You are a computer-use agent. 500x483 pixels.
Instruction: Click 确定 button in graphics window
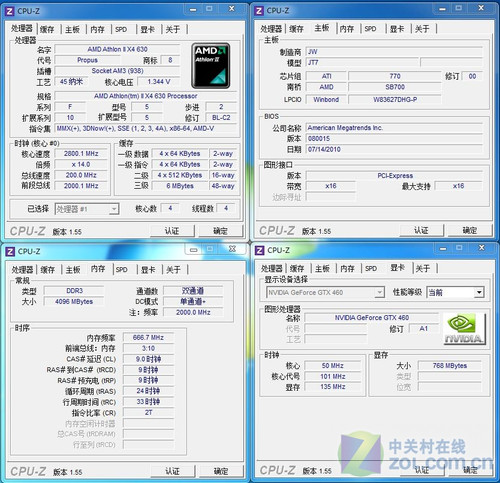tap(470, 470)
